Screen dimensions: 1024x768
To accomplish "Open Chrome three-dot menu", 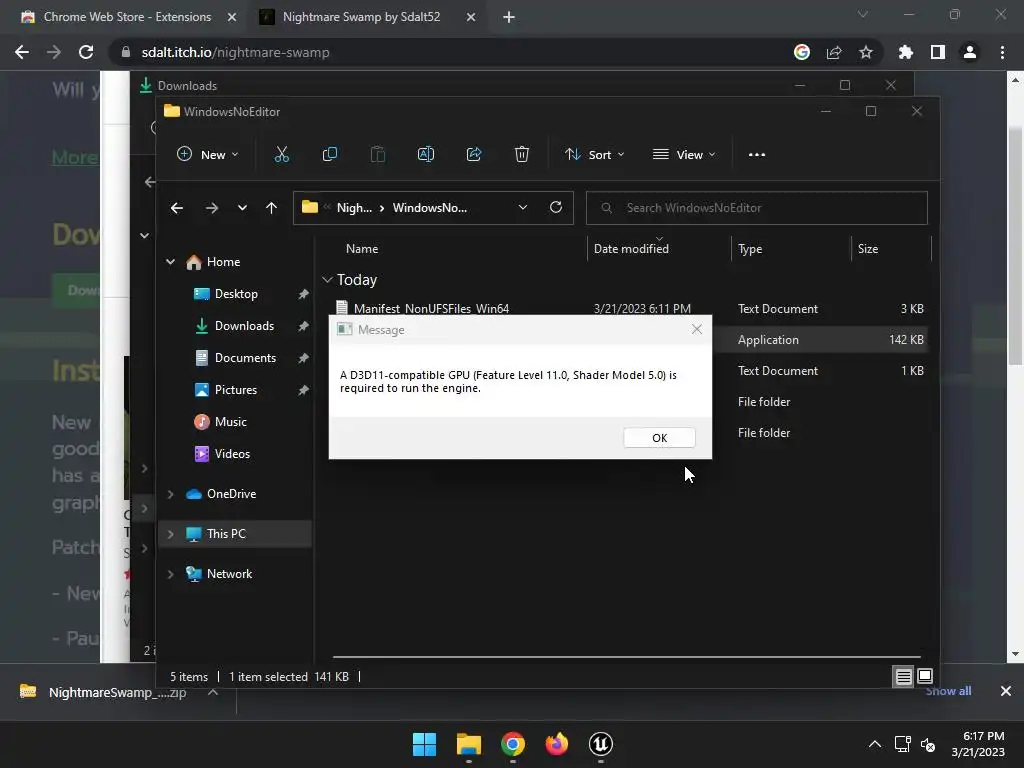I will point(1002,52).
